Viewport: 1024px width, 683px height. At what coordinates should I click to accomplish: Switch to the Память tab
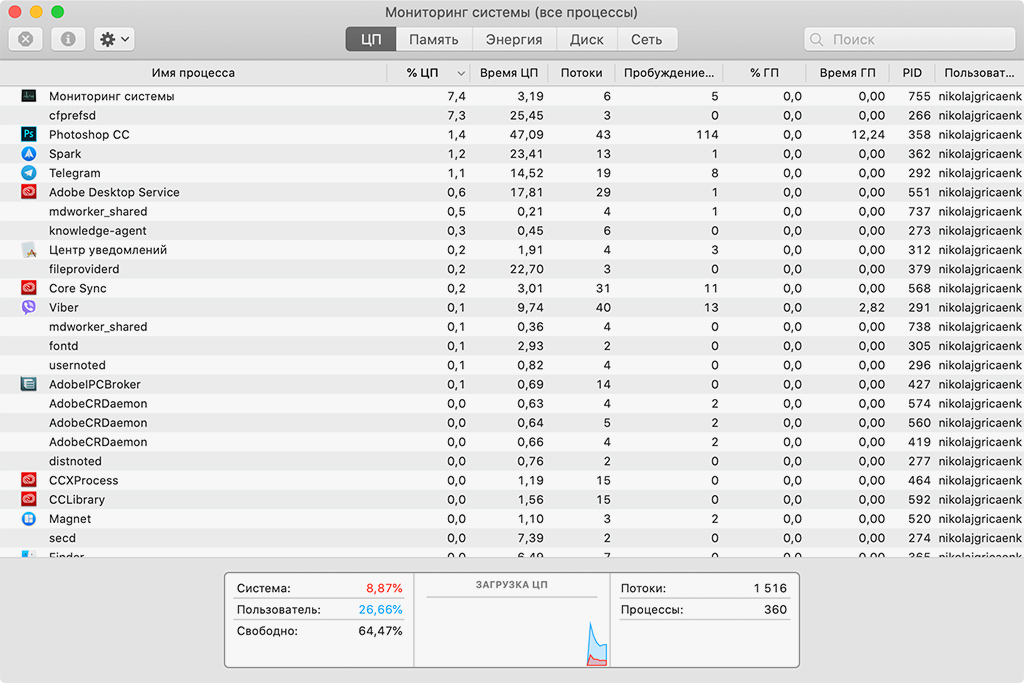pyautogui.click(x=434, y=39)
